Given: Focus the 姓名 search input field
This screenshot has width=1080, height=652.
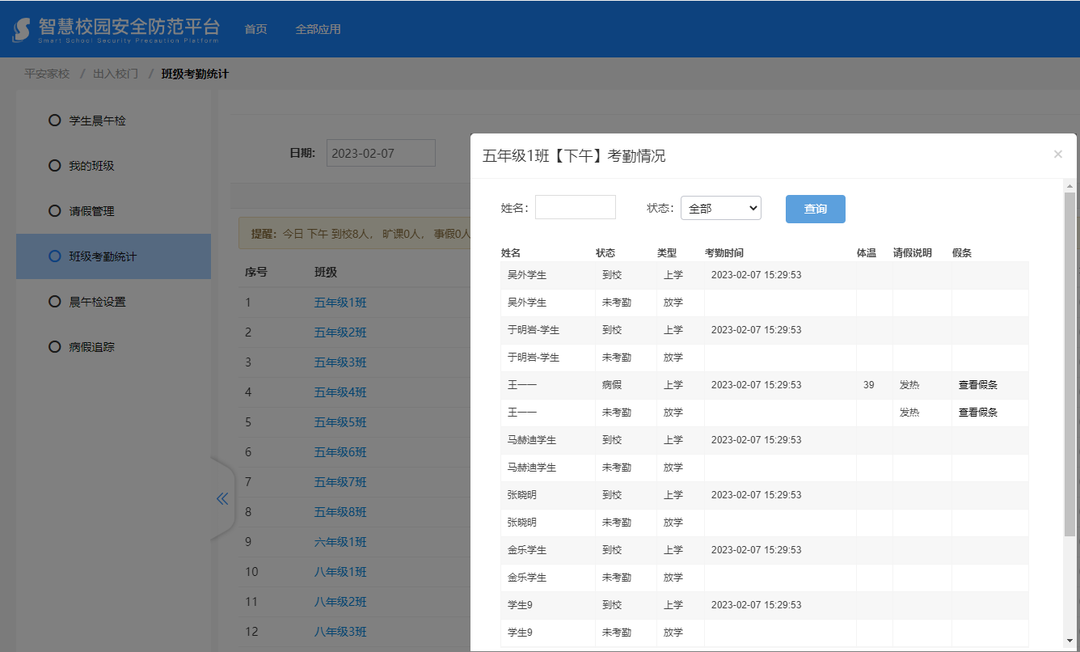Looking at the screenshot, I should click(575, 207).
